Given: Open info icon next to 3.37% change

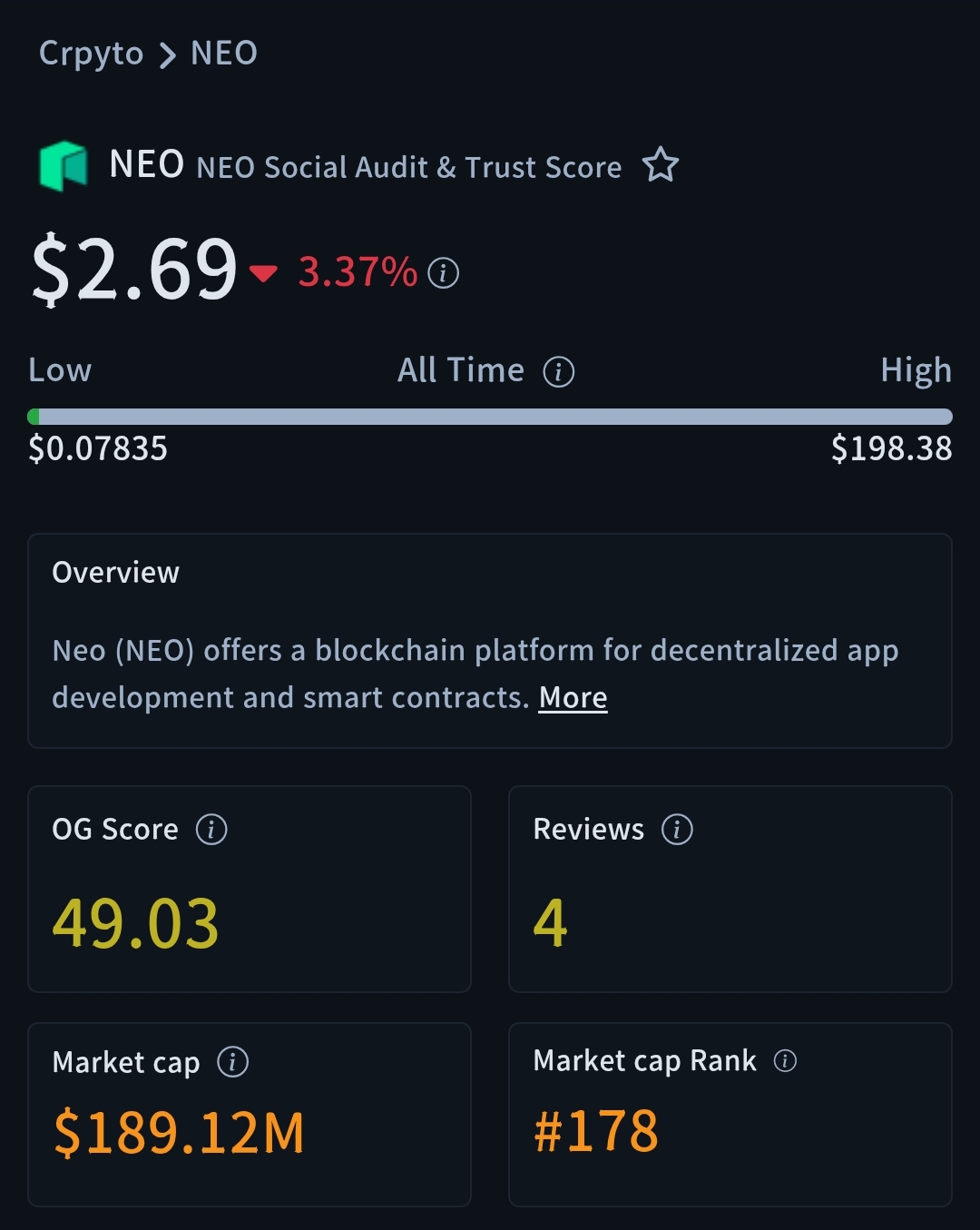Looking at the screenshot, I should point(444,272).
